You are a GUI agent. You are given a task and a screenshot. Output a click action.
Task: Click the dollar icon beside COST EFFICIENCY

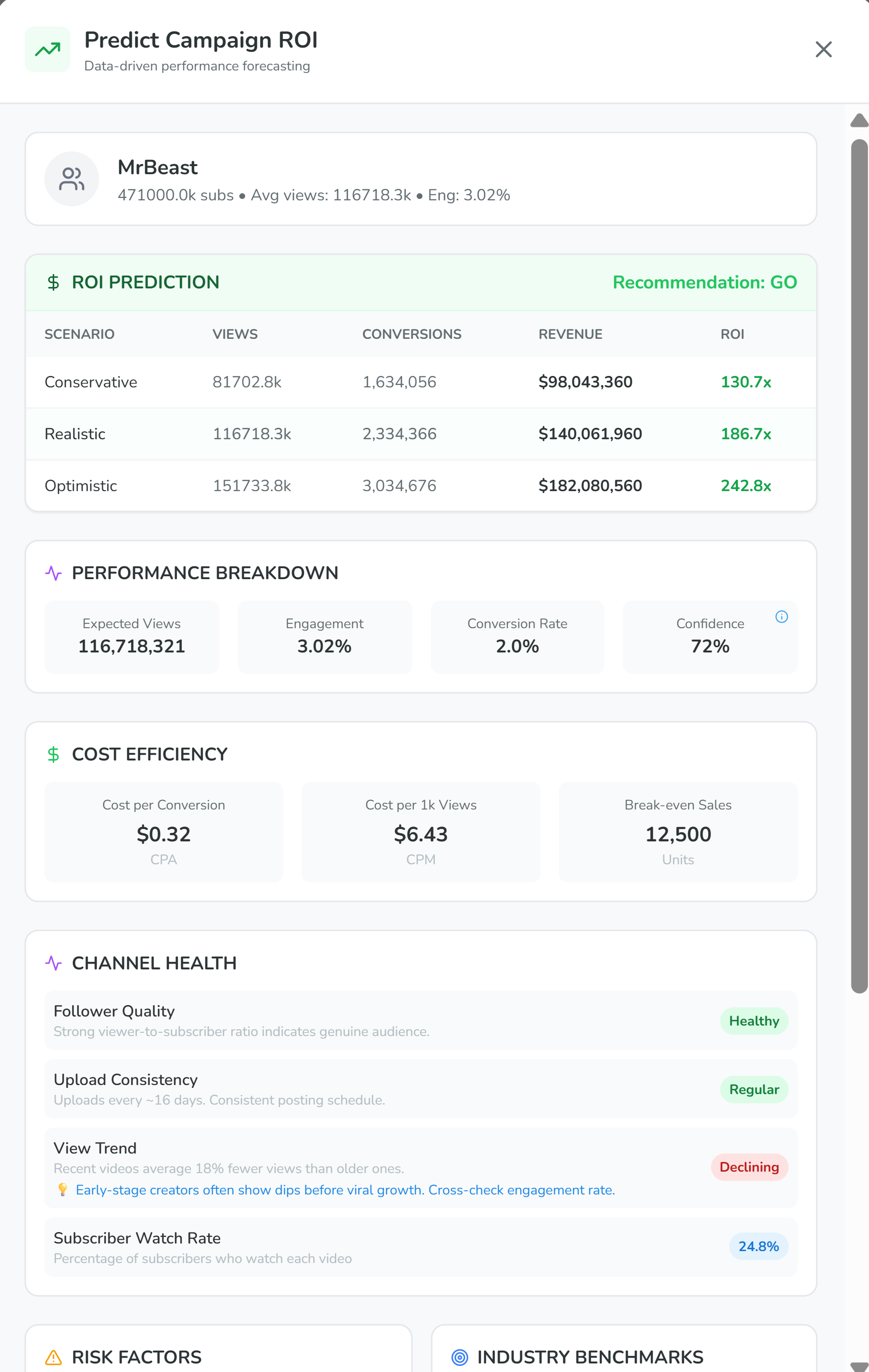point(54,754)
